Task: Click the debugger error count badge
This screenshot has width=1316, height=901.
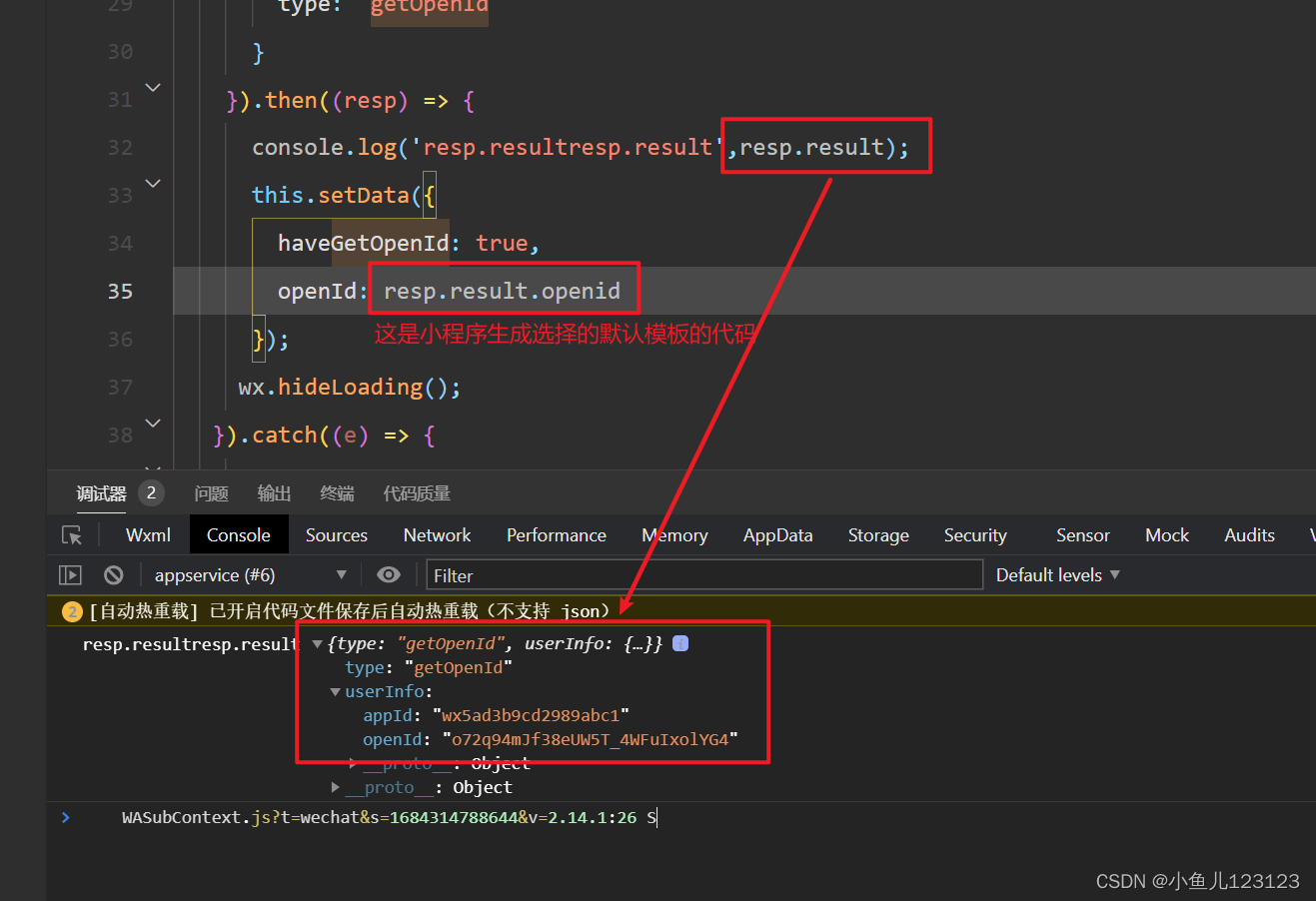Action: pos(150,491)
